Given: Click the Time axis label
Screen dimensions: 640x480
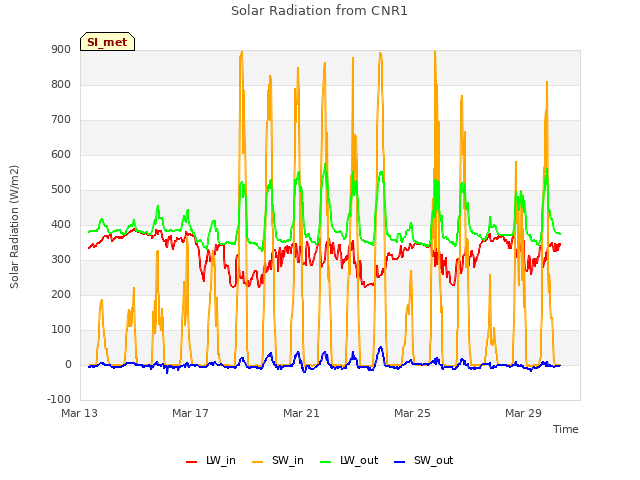Looking at the screenshot, I should click(x=566, y=429).
